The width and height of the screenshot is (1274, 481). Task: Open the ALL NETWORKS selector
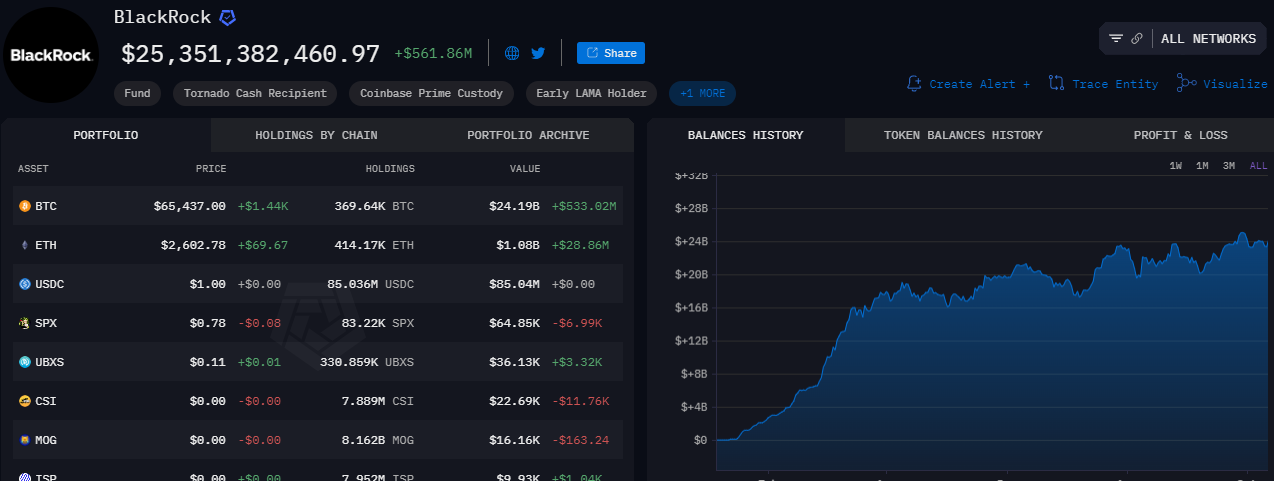[1208, 38]
